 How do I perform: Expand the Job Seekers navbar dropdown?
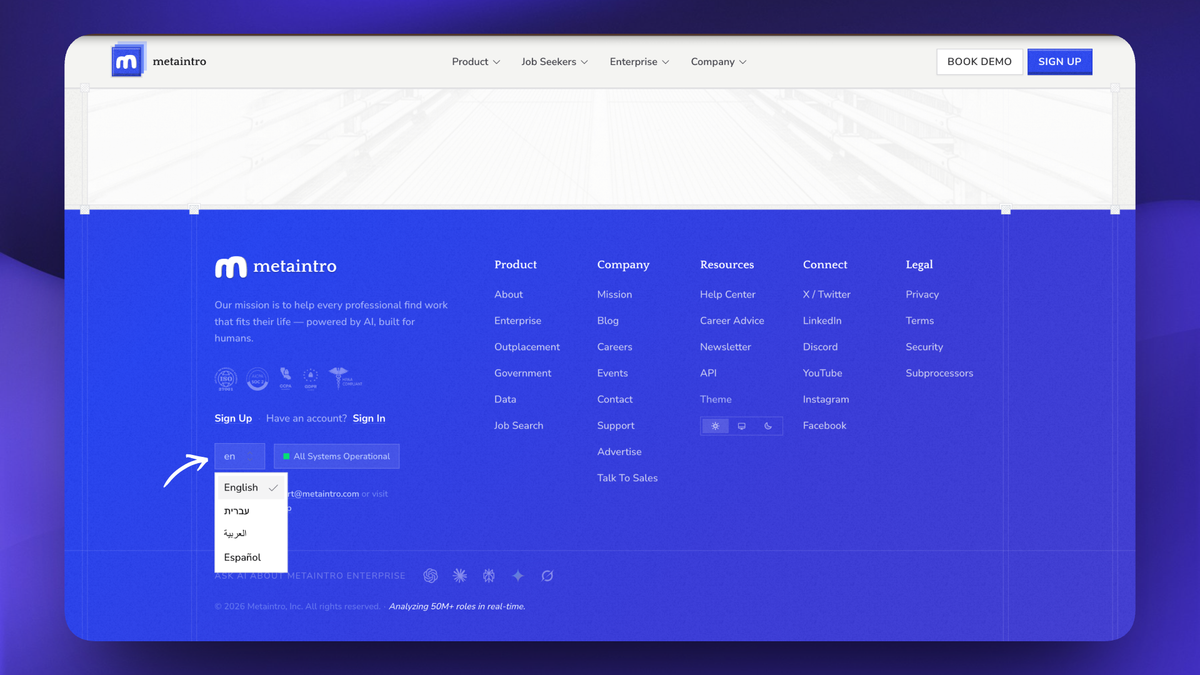[555, 62]
